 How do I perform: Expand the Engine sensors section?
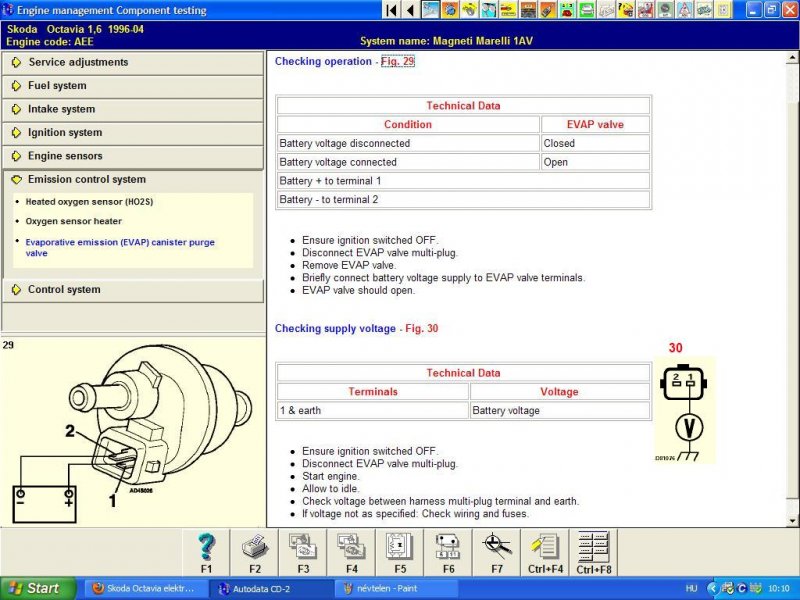pyautogui.click(x=133, y=156)
